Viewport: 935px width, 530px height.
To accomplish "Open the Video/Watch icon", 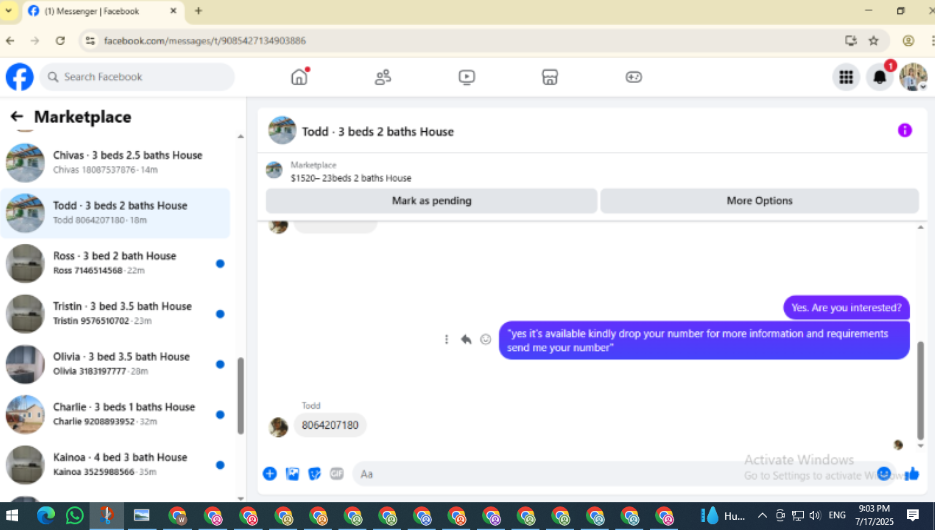I will click(467, 77).
